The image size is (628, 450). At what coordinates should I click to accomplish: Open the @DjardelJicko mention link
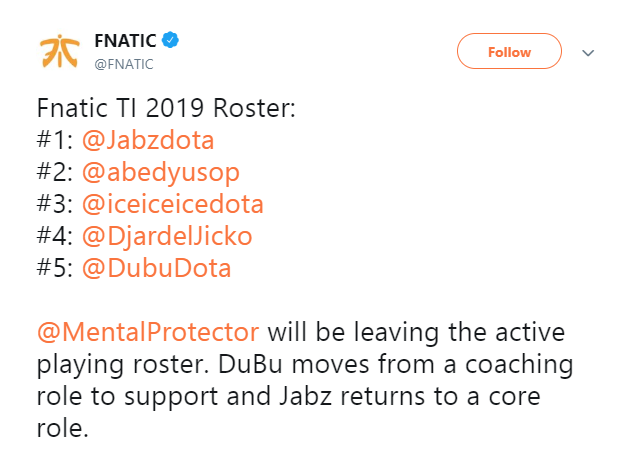coord(167,238)
